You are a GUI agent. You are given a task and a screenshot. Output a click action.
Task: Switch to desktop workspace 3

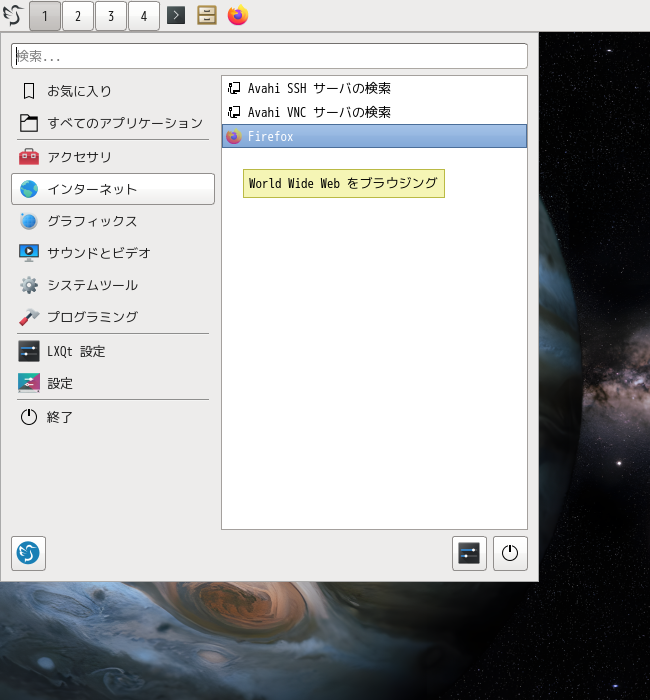(x=111, y=16)
